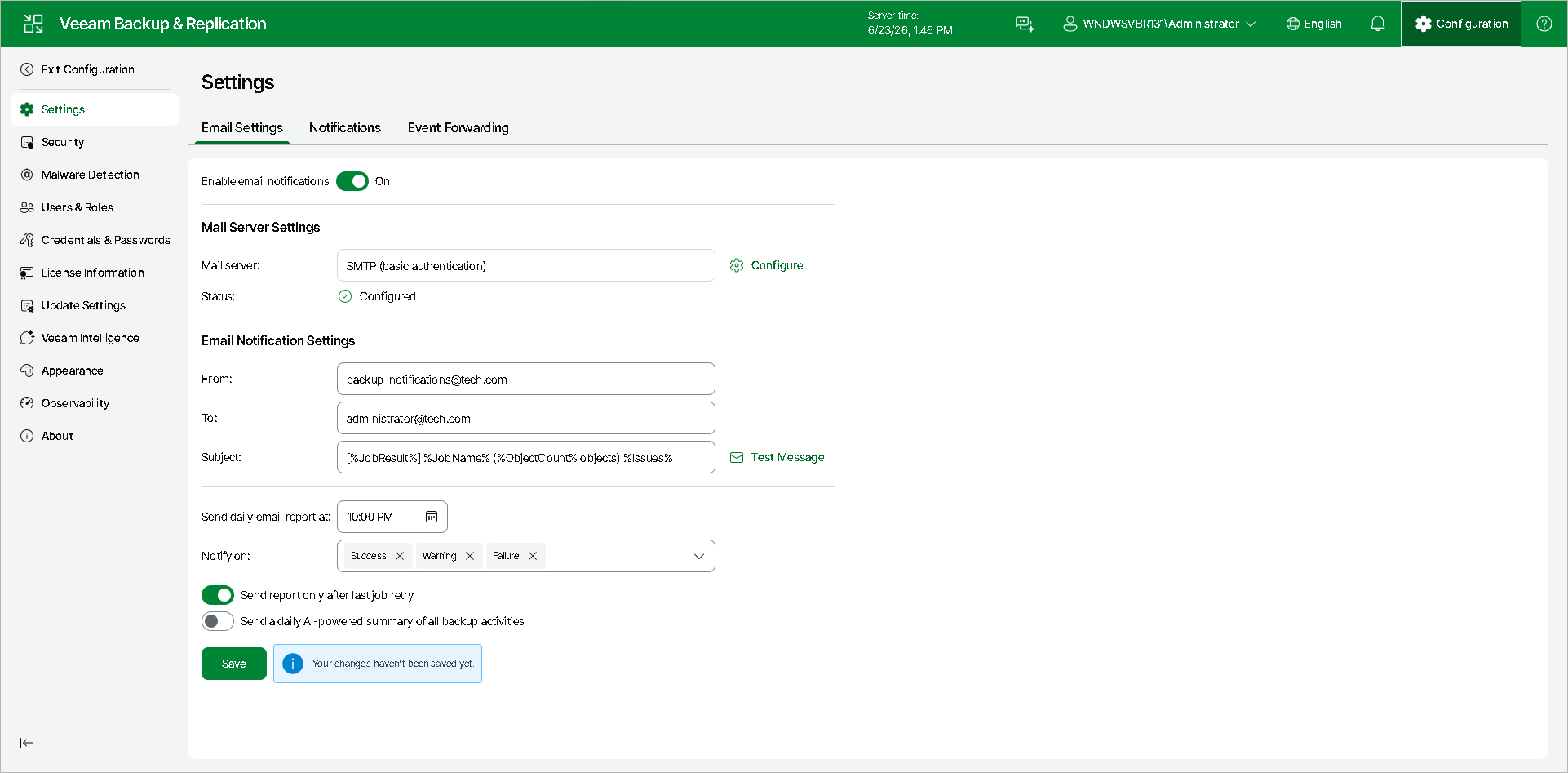Open License Information section
The image size is (1568, 773).
point(95,273)
